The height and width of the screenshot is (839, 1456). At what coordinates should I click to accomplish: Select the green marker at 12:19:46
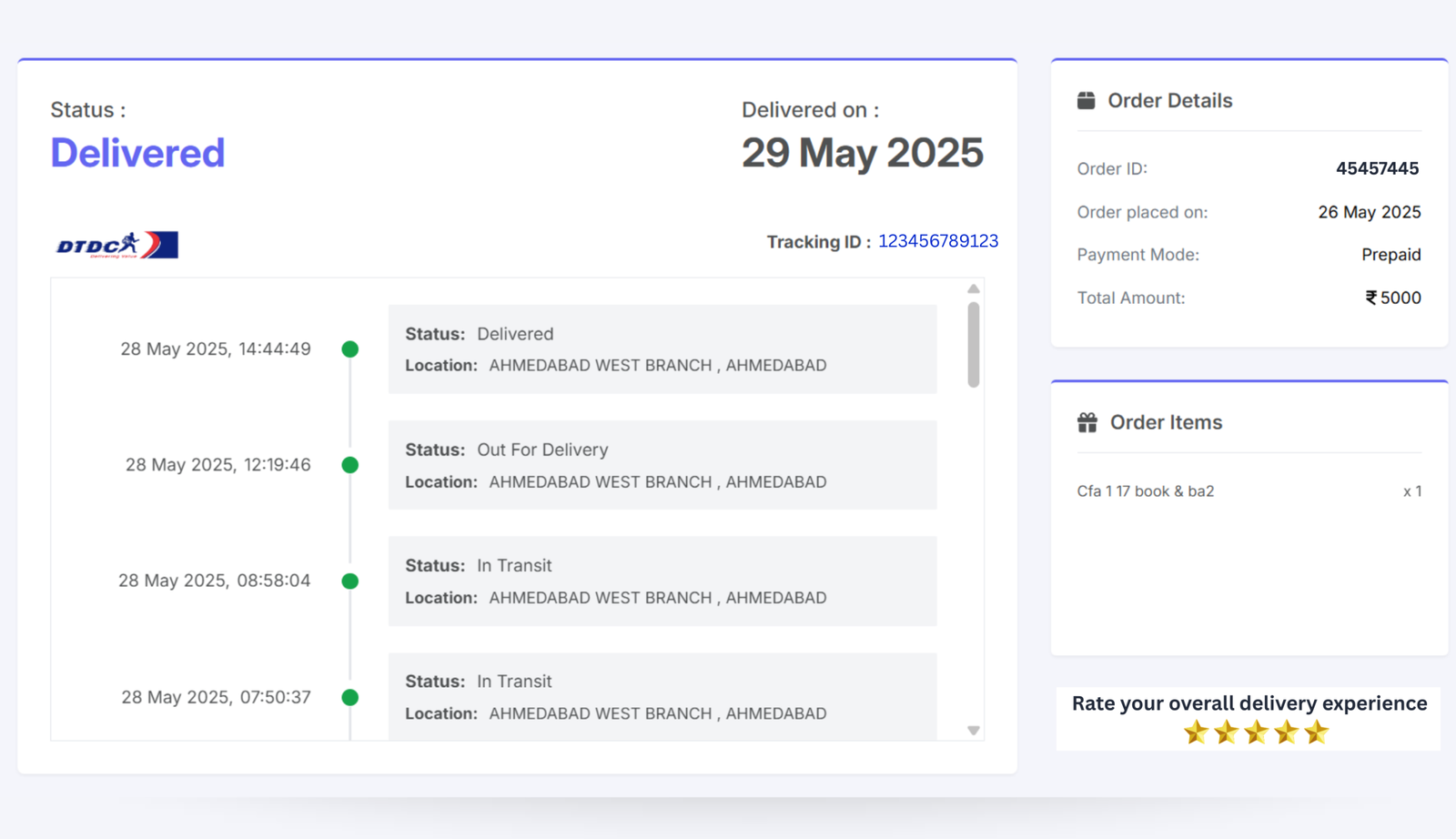[x=349, y=465]
